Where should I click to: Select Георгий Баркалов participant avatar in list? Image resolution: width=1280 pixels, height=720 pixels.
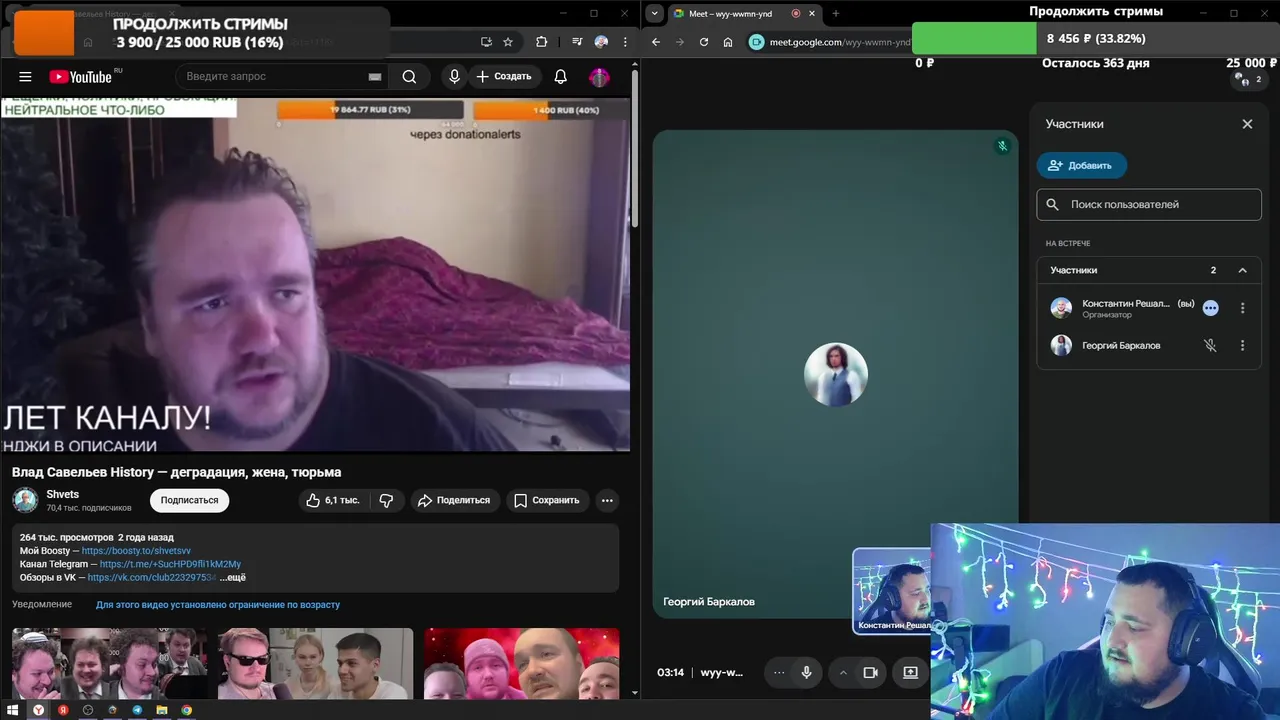point(1061,345)
